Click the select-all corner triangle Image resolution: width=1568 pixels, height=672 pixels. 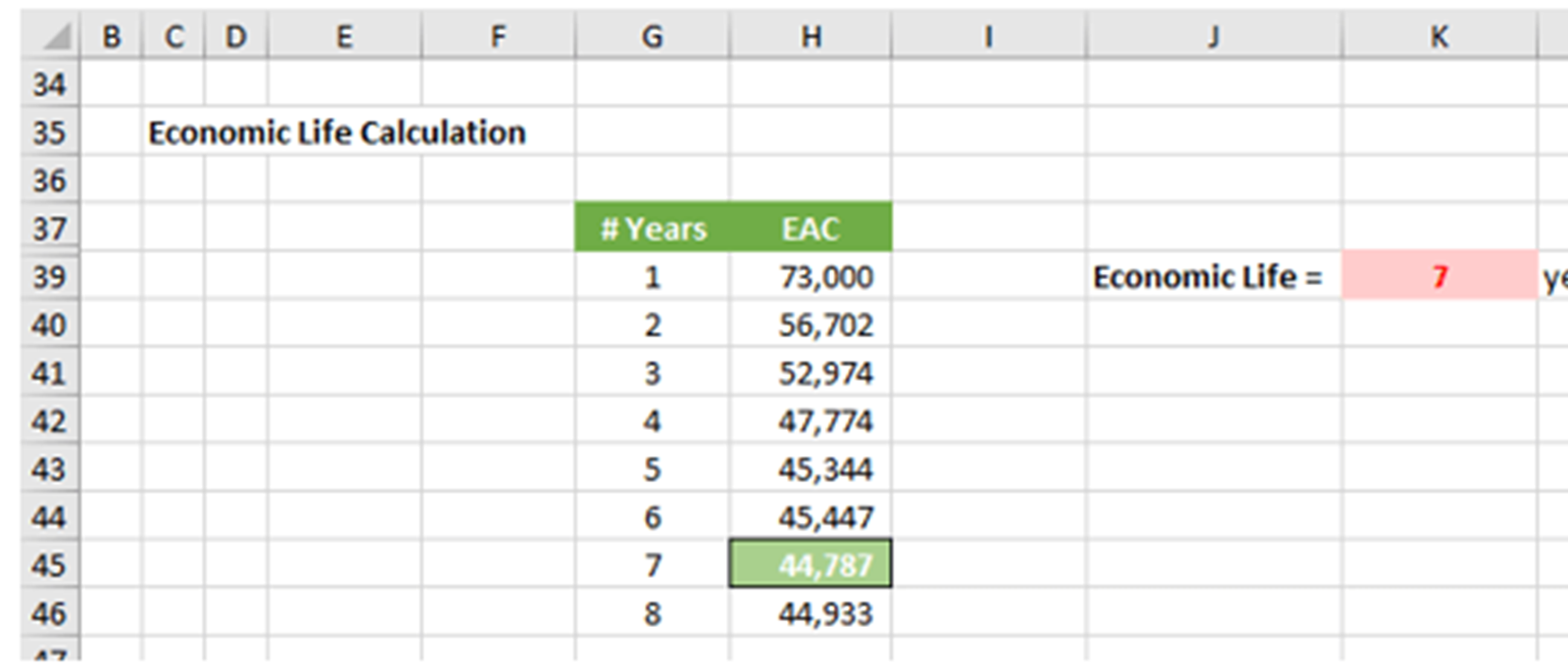click(x=56, y=37)
